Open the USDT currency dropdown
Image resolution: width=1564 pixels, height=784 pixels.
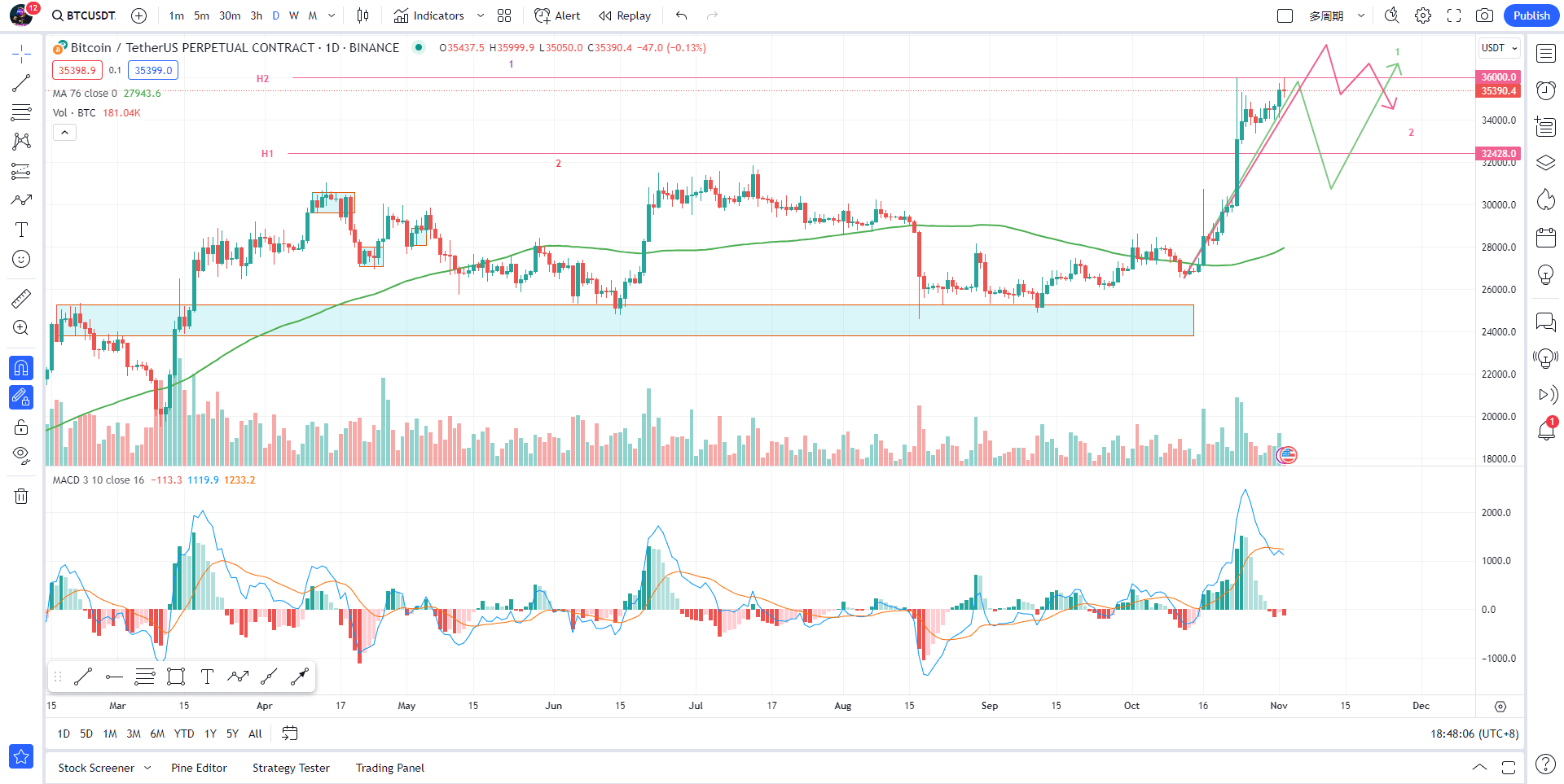tap(1499, 48)
